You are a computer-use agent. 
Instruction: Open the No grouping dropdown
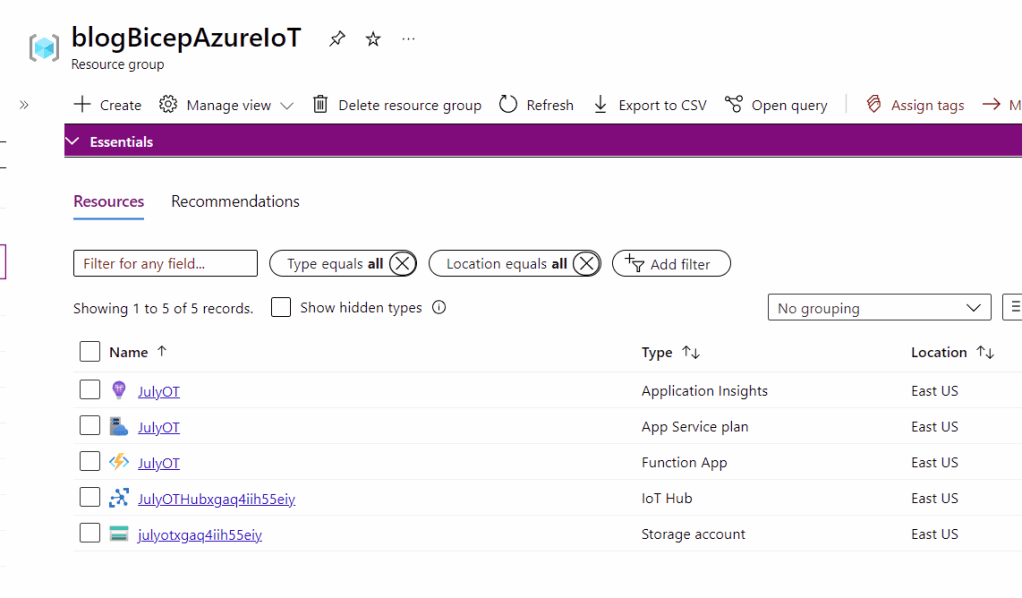(x=878, y=308)
